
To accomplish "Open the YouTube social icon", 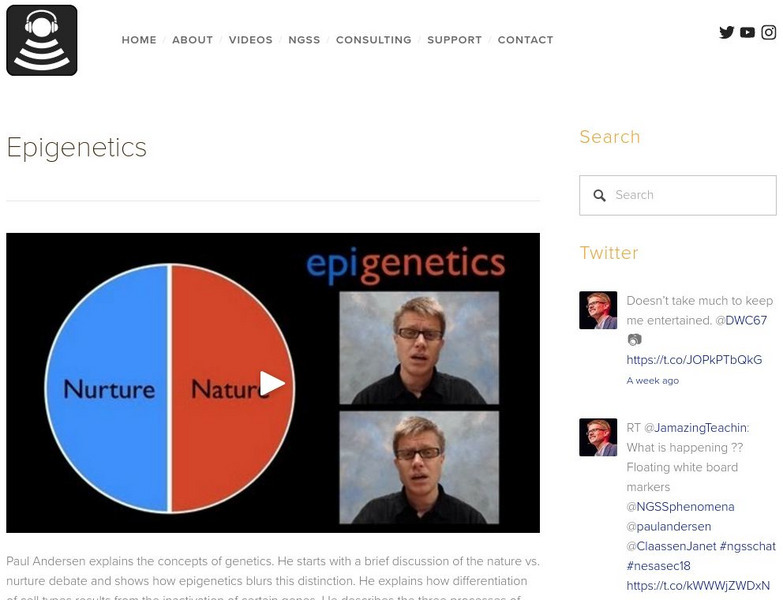I will tap(748, 32).
